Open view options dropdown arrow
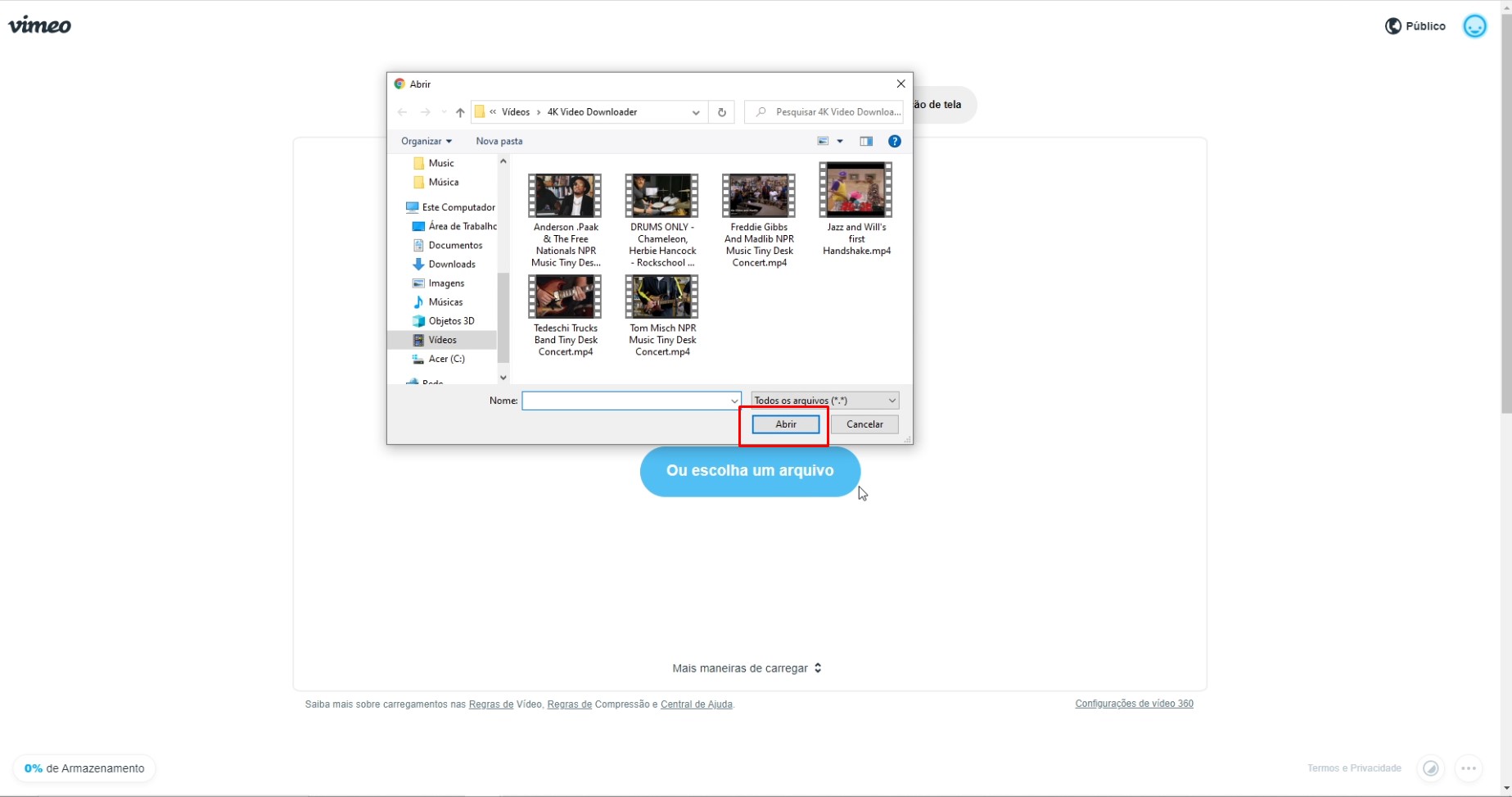 click(x=840, y=141)
